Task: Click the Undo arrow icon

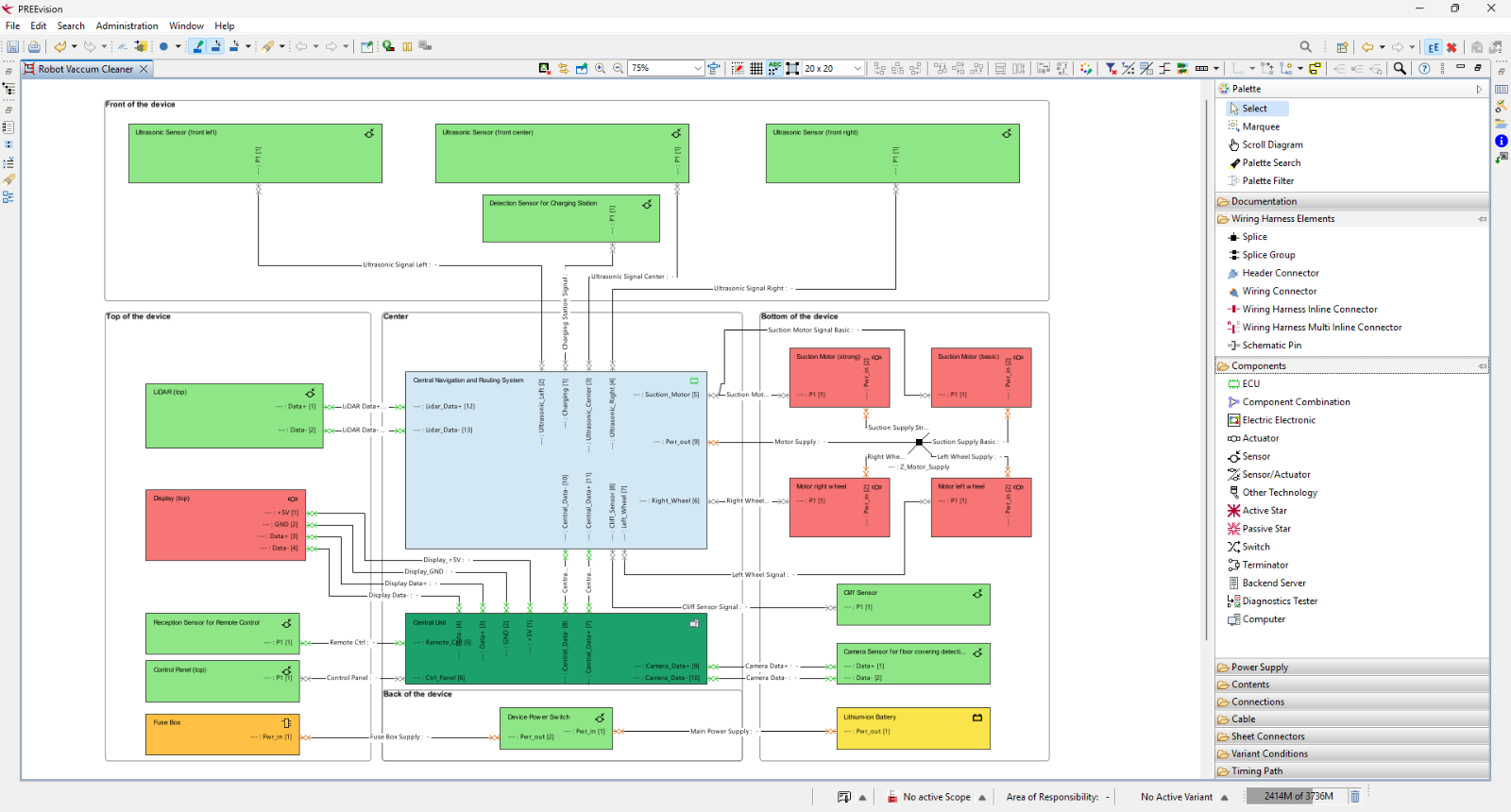Action: tap(59, 46)
